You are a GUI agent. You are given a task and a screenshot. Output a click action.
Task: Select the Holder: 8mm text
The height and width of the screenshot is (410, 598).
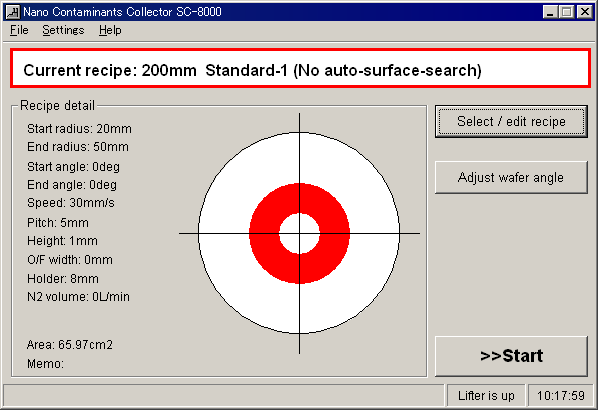point(63,279)
